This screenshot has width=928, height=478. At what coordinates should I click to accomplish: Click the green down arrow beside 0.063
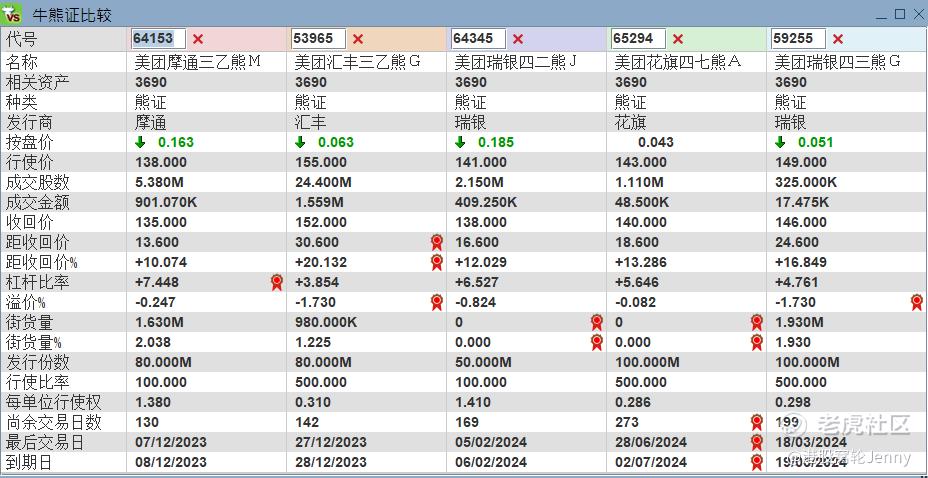(x=300, y=142)
